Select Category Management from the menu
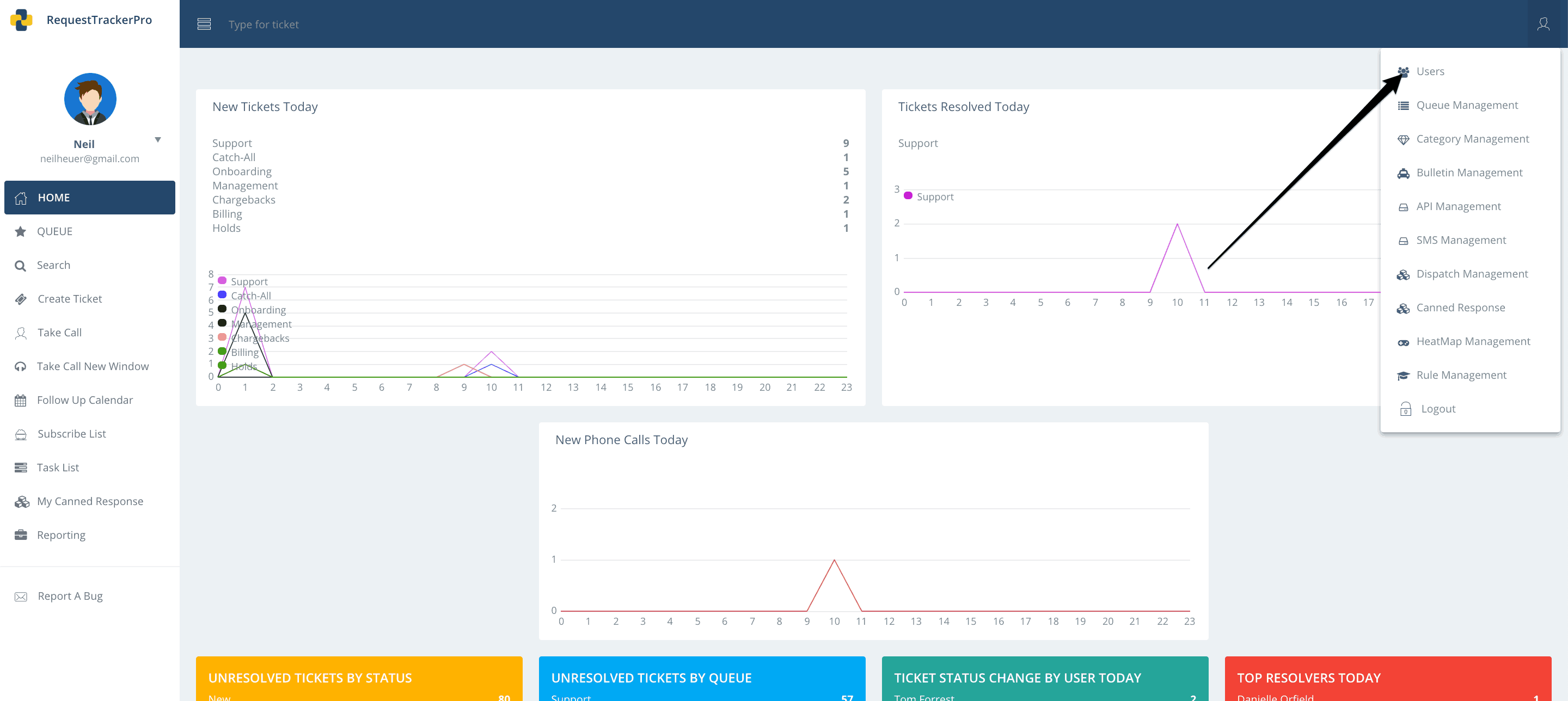 coord(1473,139)
